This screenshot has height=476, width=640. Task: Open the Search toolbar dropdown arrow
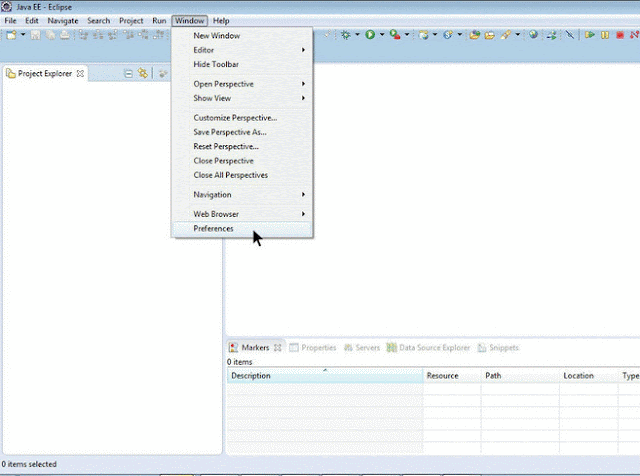click(x=518, y=35)
